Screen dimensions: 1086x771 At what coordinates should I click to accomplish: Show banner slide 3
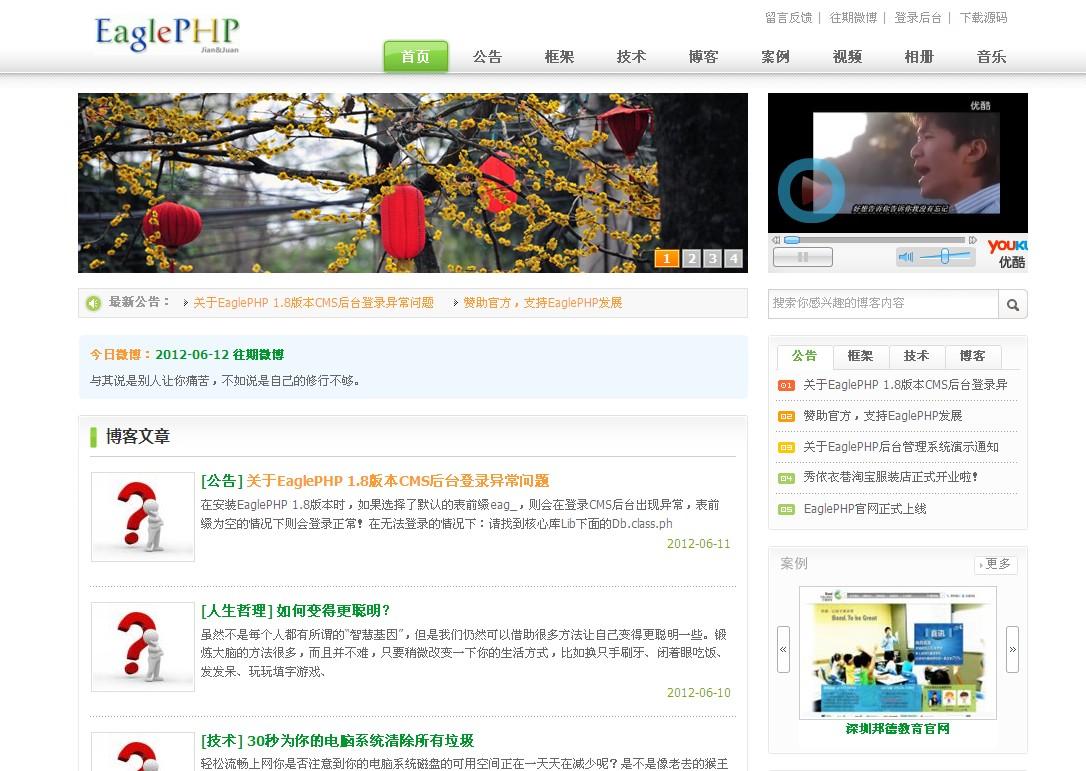click(713, 258)
